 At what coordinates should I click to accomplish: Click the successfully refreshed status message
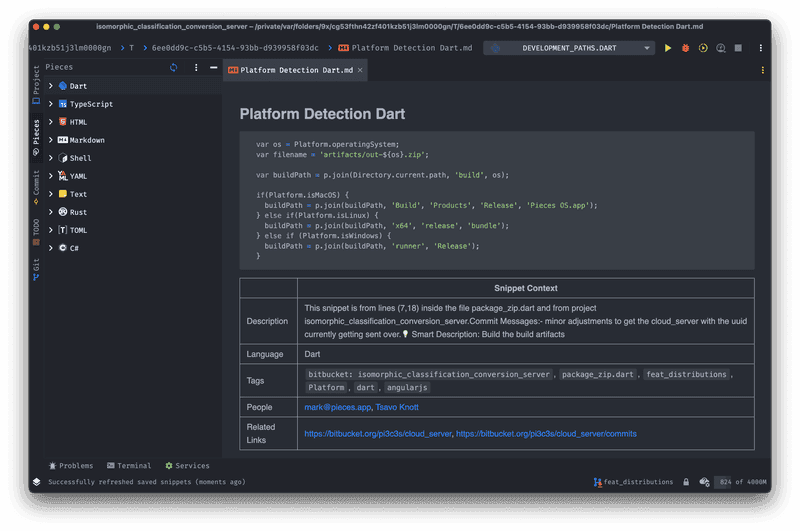(146, 482)
